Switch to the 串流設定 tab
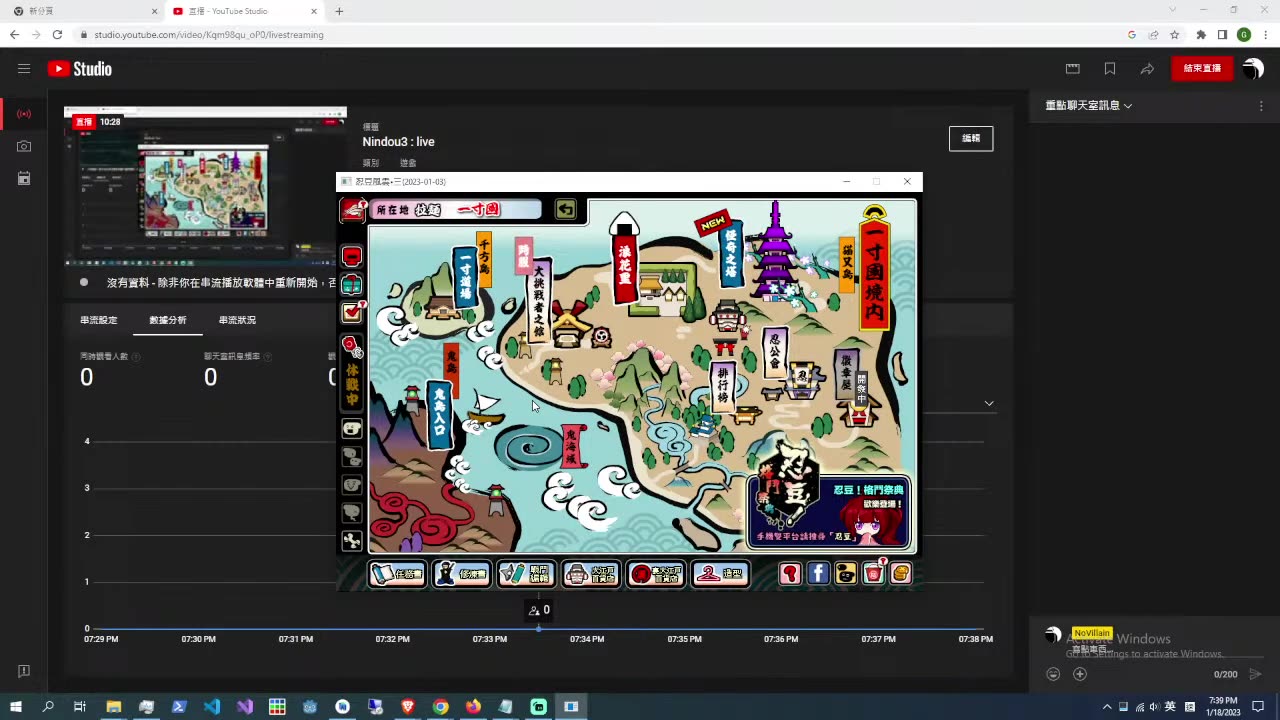The width and height of the screenshot is (1280, 720). (x=99, y=320)
